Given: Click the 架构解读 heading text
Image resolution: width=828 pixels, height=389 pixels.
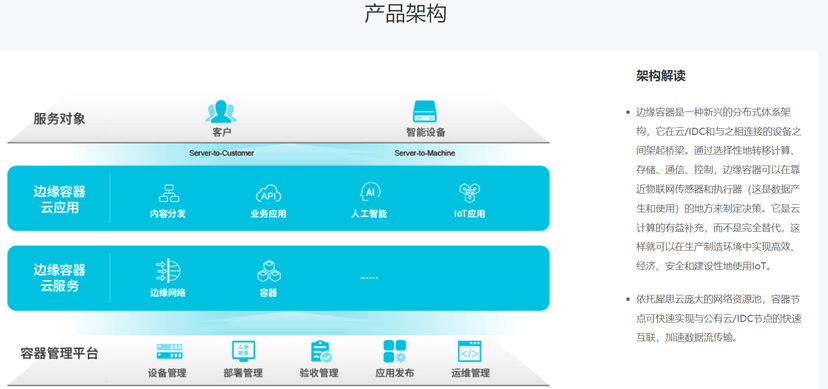Looking at the screenshot, I should click(661, 76).
